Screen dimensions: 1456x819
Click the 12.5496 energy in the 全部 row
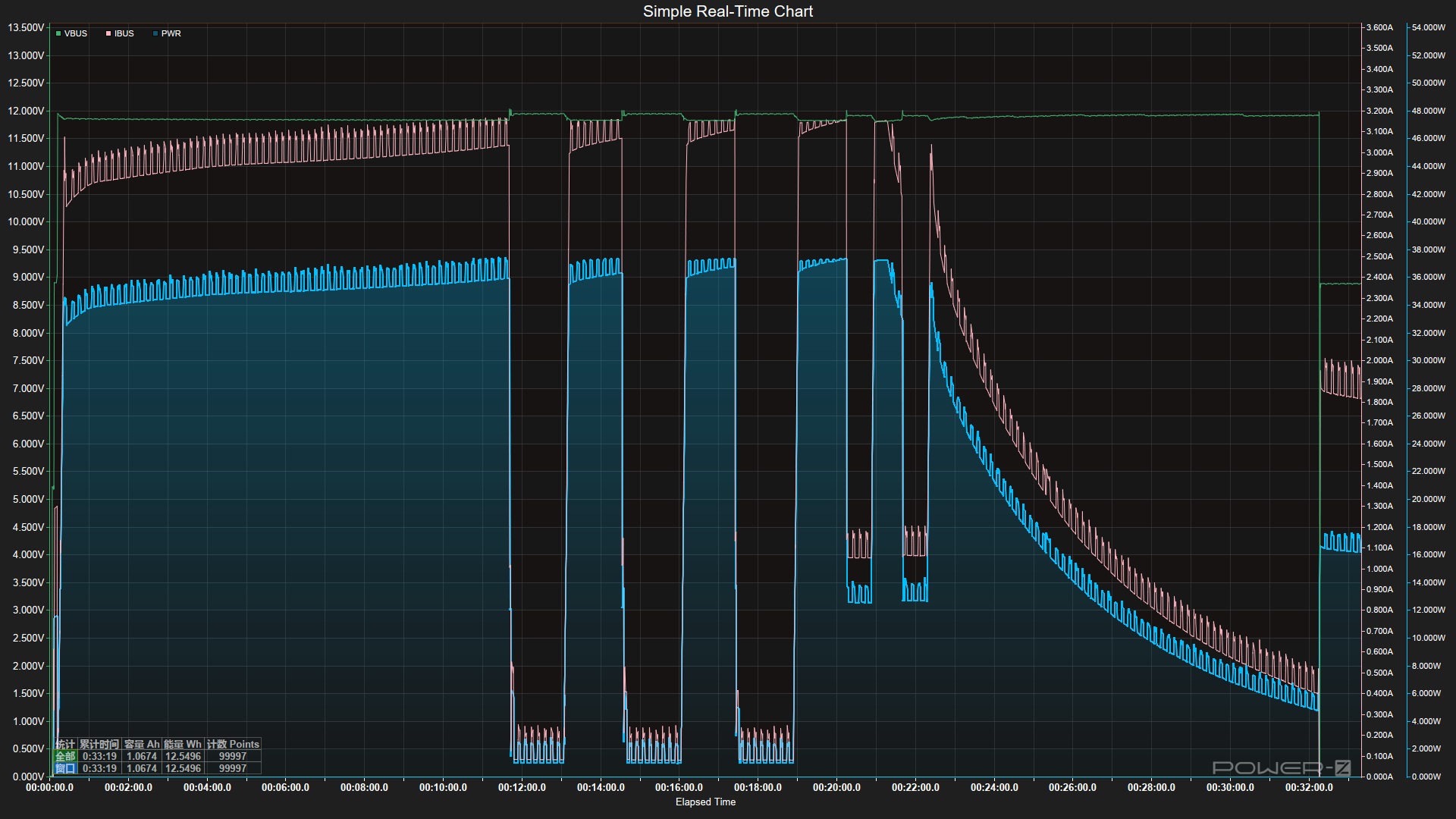pos(183,756)
